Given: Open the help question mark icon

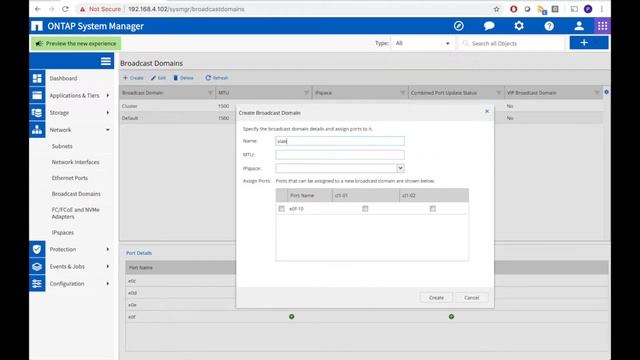Looking at the screenshot, I should pyautogui.click(x=549, y=26).
